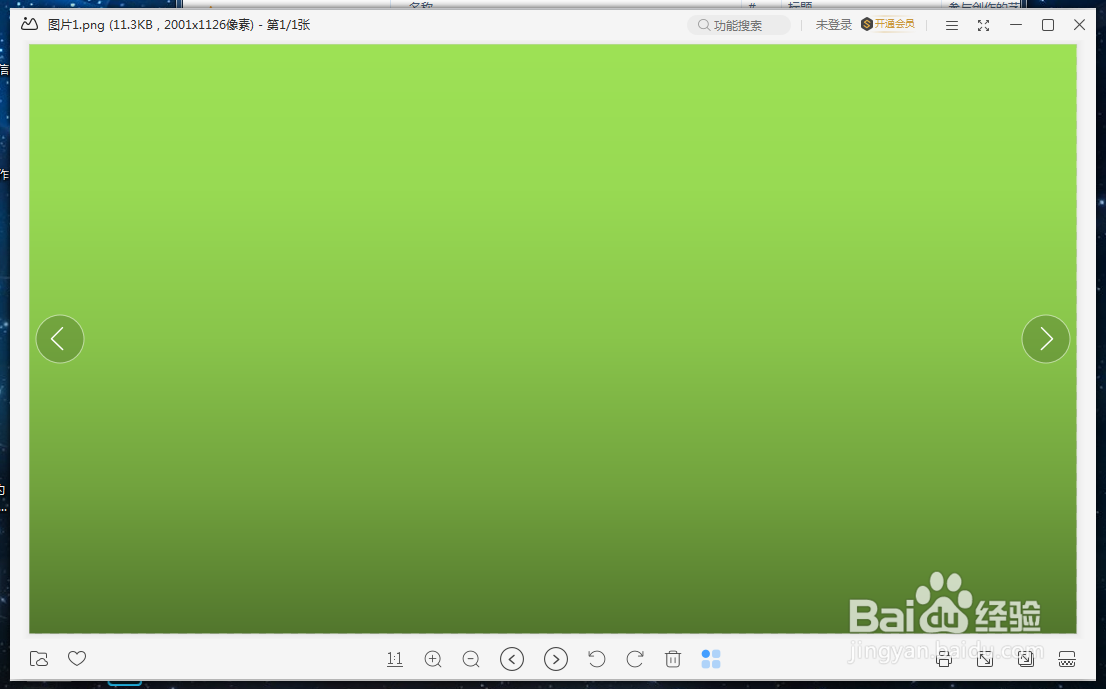Close the image viewer window
This screenshot has height=689, width=1106.
1079,25
